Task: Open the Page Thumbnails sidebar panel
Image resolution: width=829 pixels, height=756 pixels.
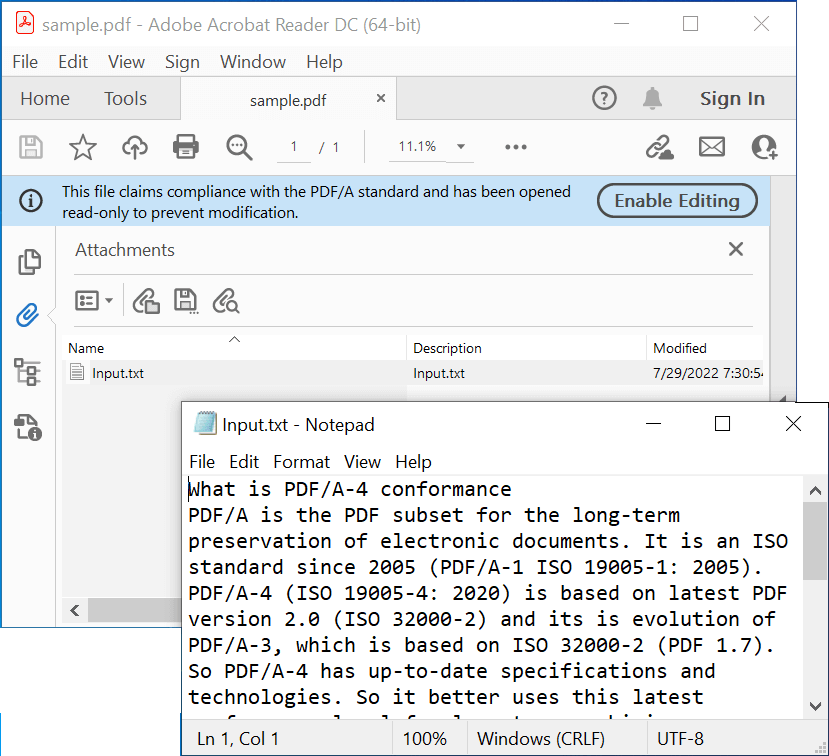Action: click(x=29, y=262)
